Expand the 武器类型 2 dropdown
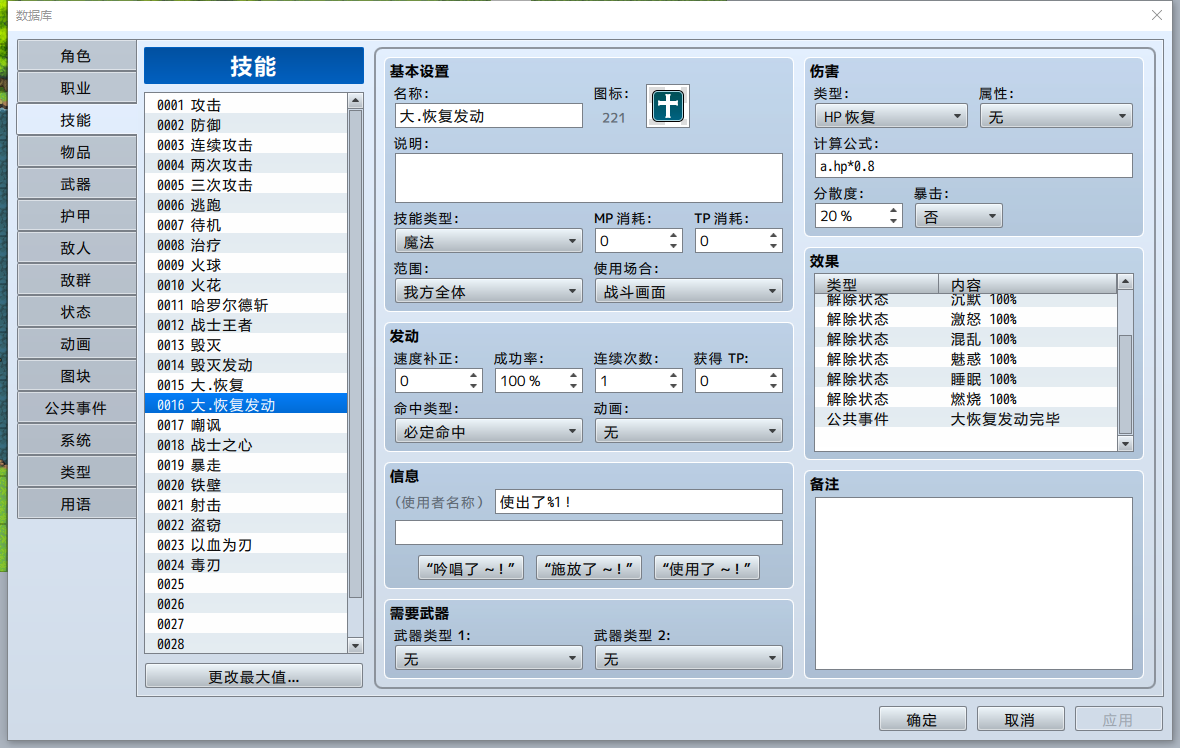The width and height of the screenshot is (1180, 748). [689, 658]
